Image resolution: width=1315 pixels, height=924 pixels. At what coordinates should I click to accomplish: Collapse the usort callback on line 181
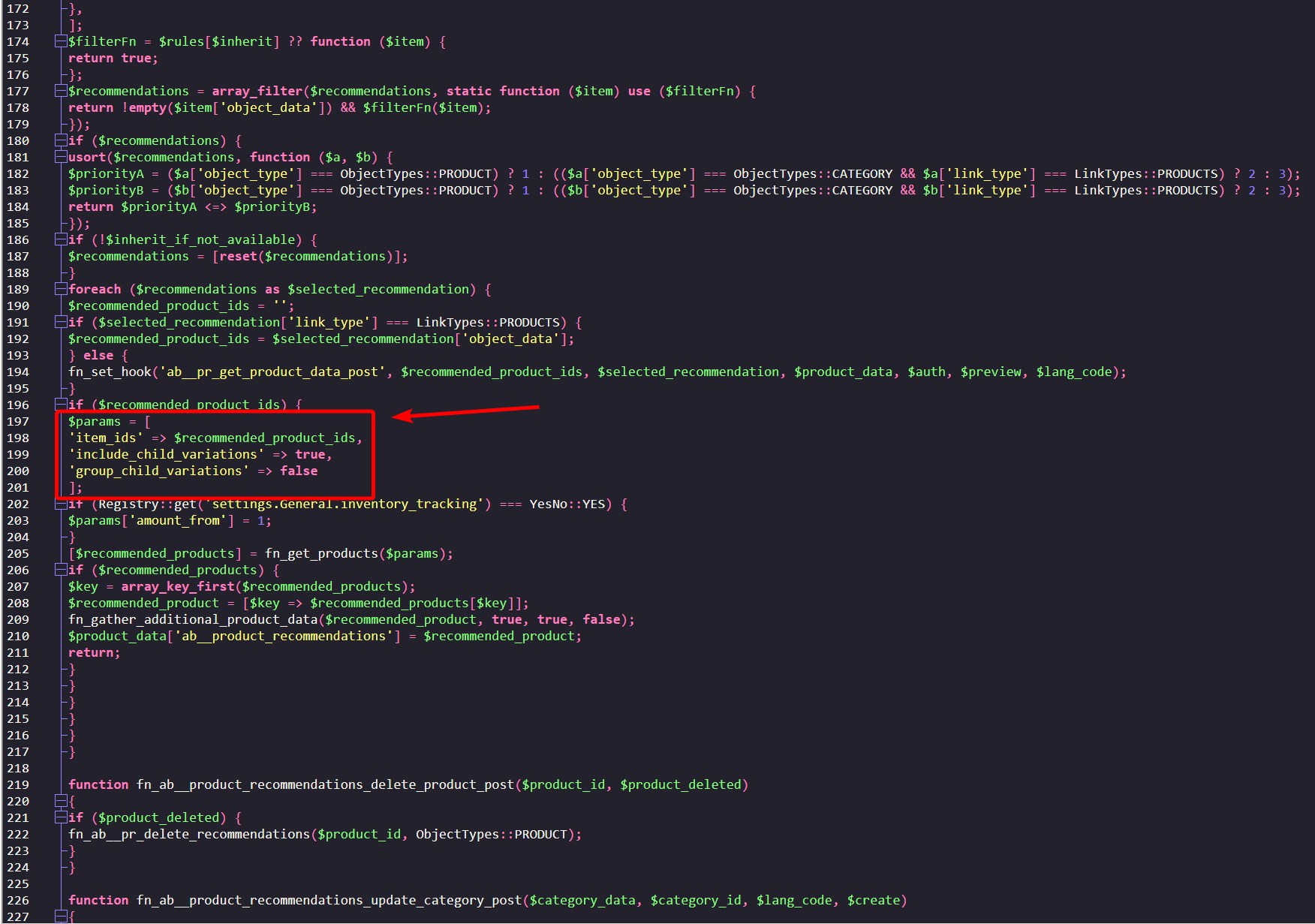[60, 158]
